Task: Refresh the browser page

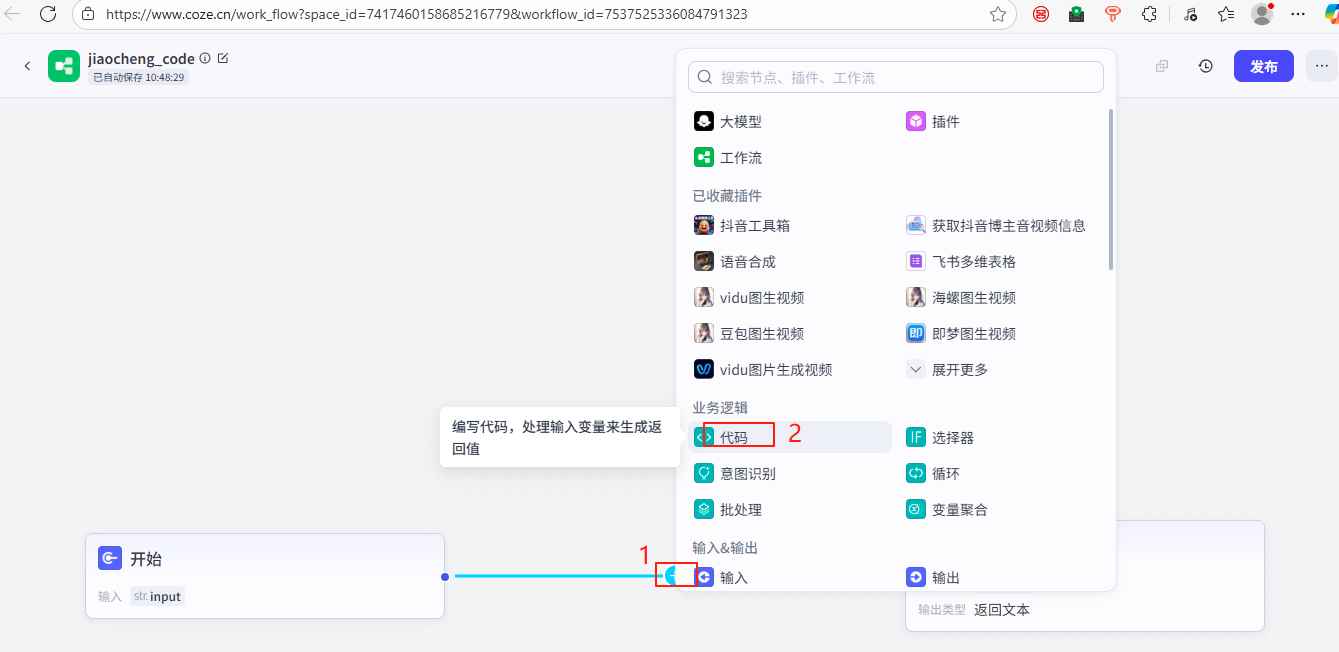Action: 48,14
